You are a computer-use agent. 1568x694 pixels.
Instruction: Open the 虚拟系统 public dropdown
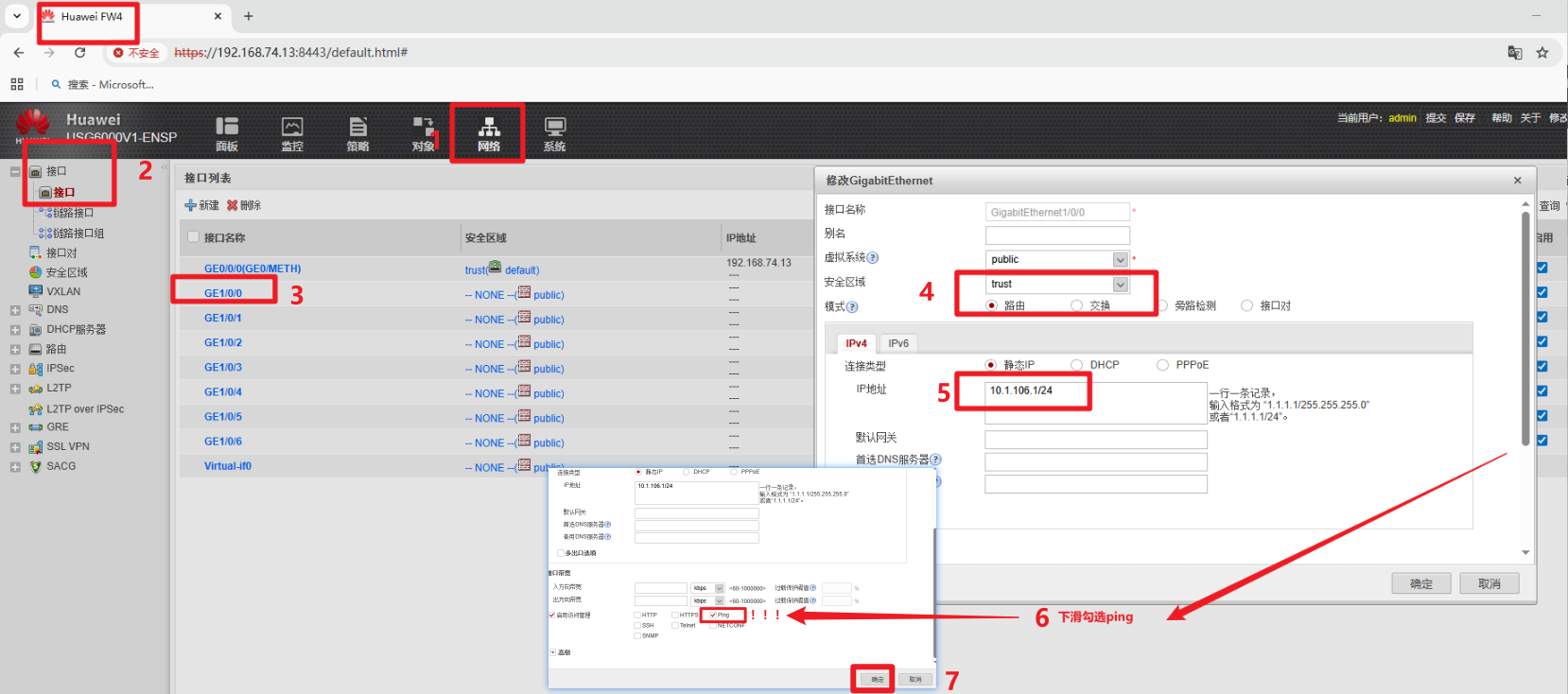pyautogui.click(x=1120, y=260)
